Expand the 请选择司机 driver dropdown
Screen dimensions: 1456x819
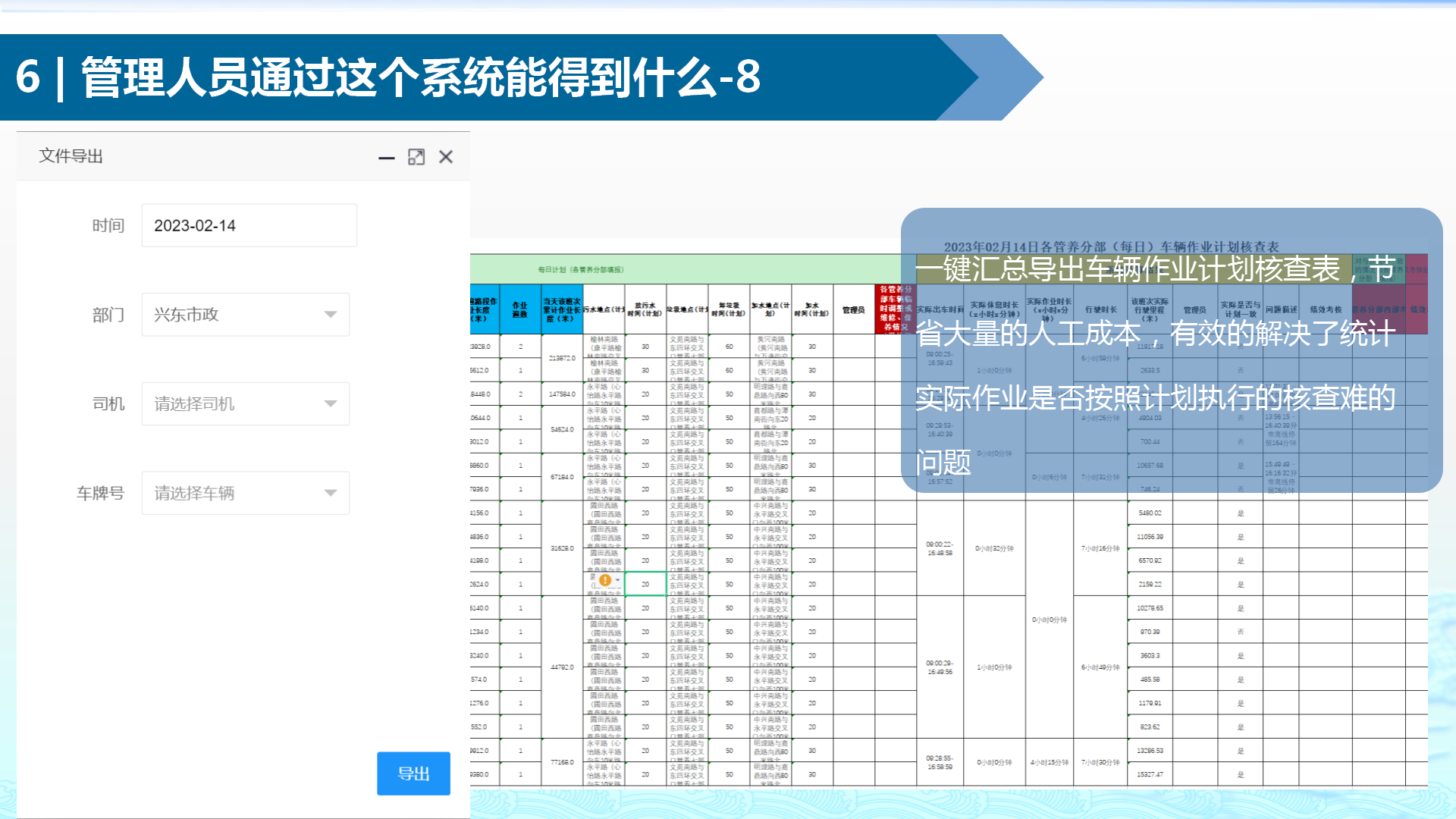click(246, 404)
